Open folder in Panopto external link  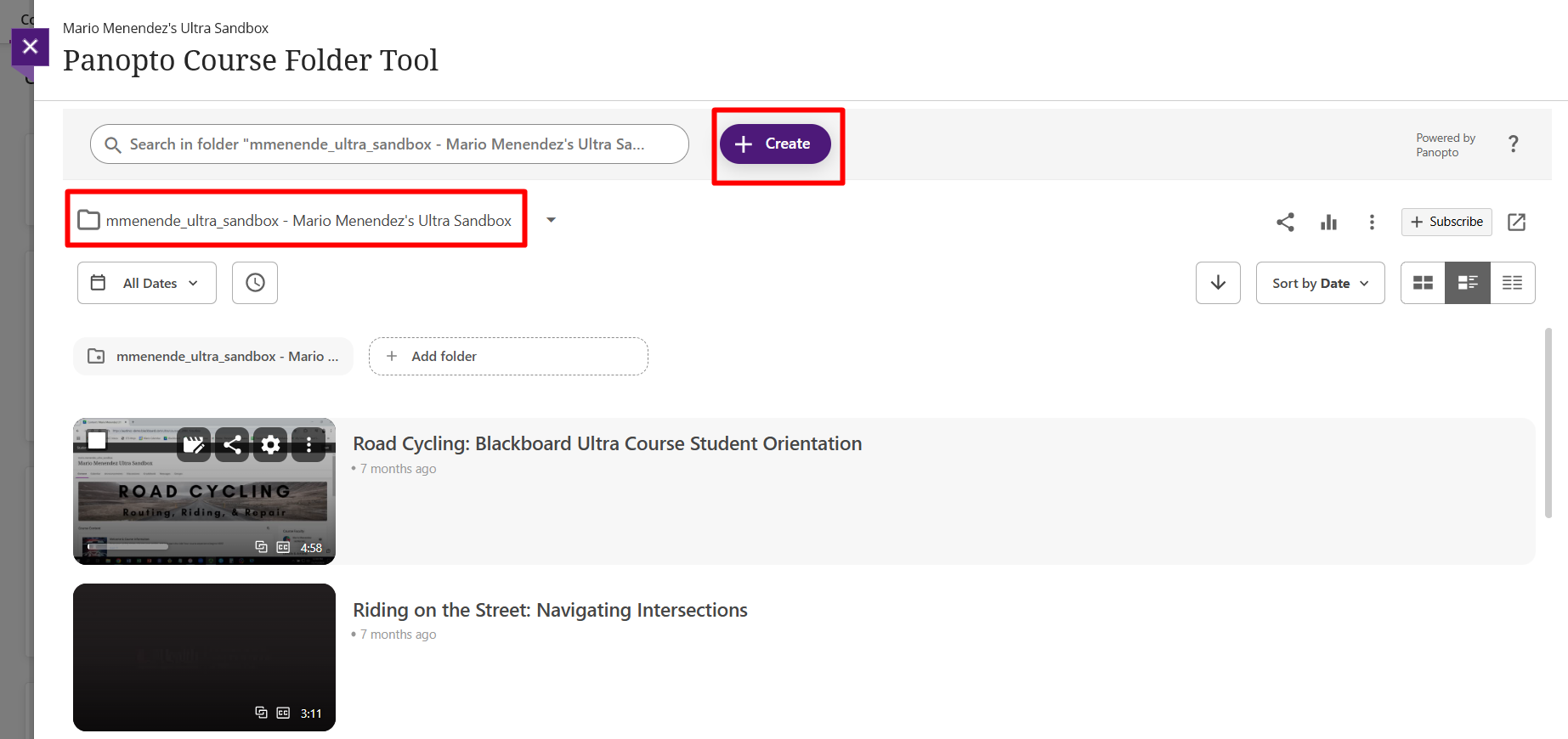1516,223
